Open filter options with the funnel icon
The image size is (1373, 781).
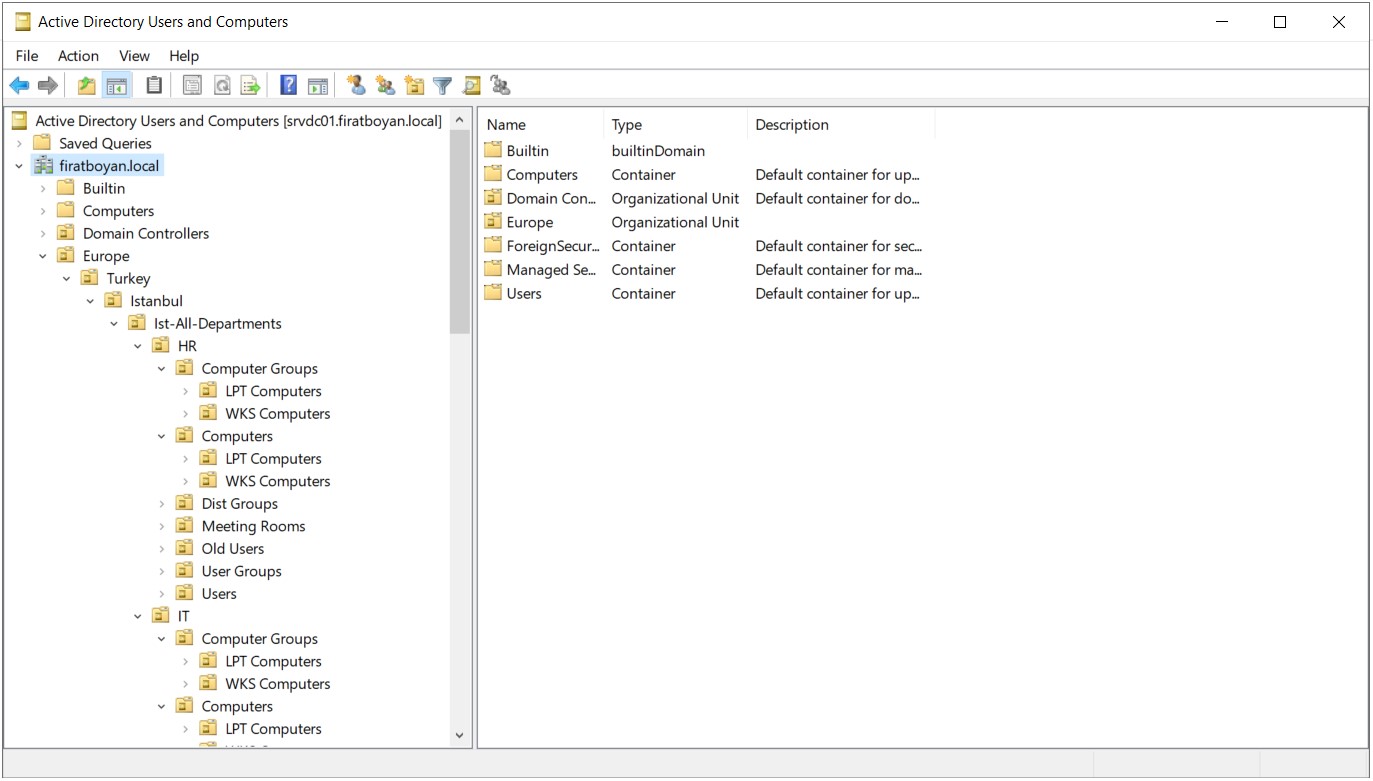[443, 86]
